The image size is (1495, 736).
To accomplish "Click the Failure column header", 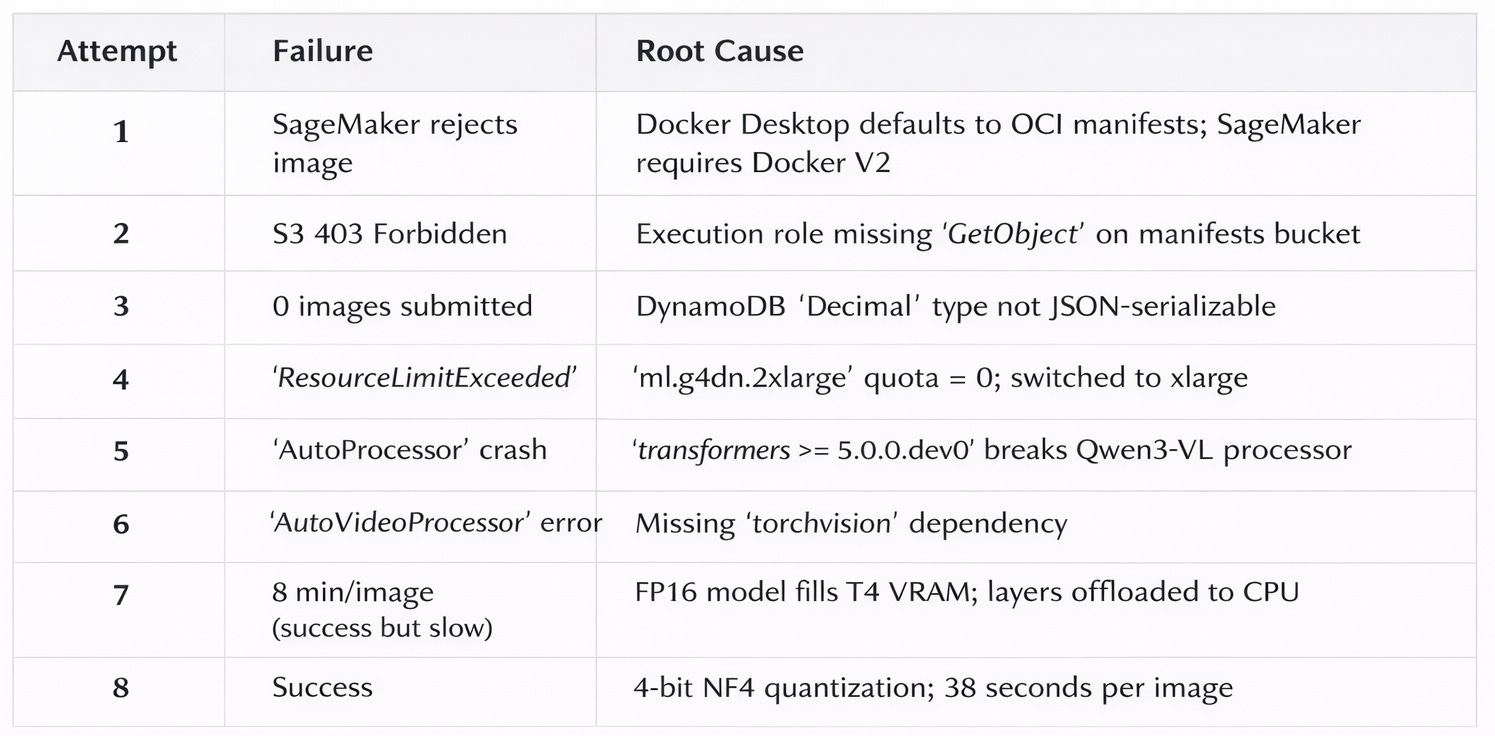I will [322, 51].
